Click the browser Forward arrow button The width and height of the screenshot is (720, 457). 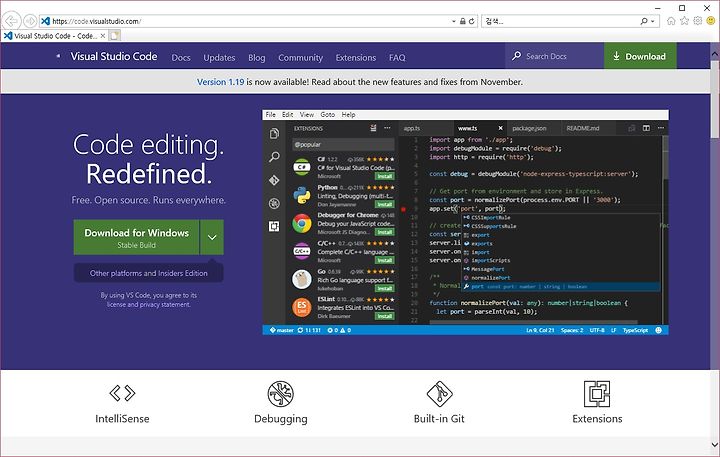point(30,21)
